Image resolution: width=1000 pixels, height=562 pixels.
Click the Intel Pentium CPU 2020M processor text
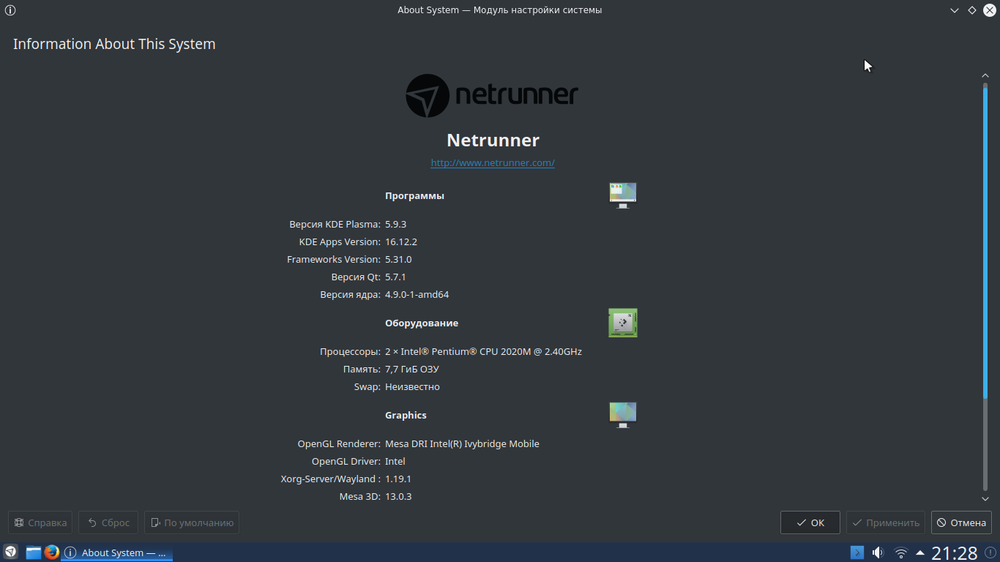point(483,351)
